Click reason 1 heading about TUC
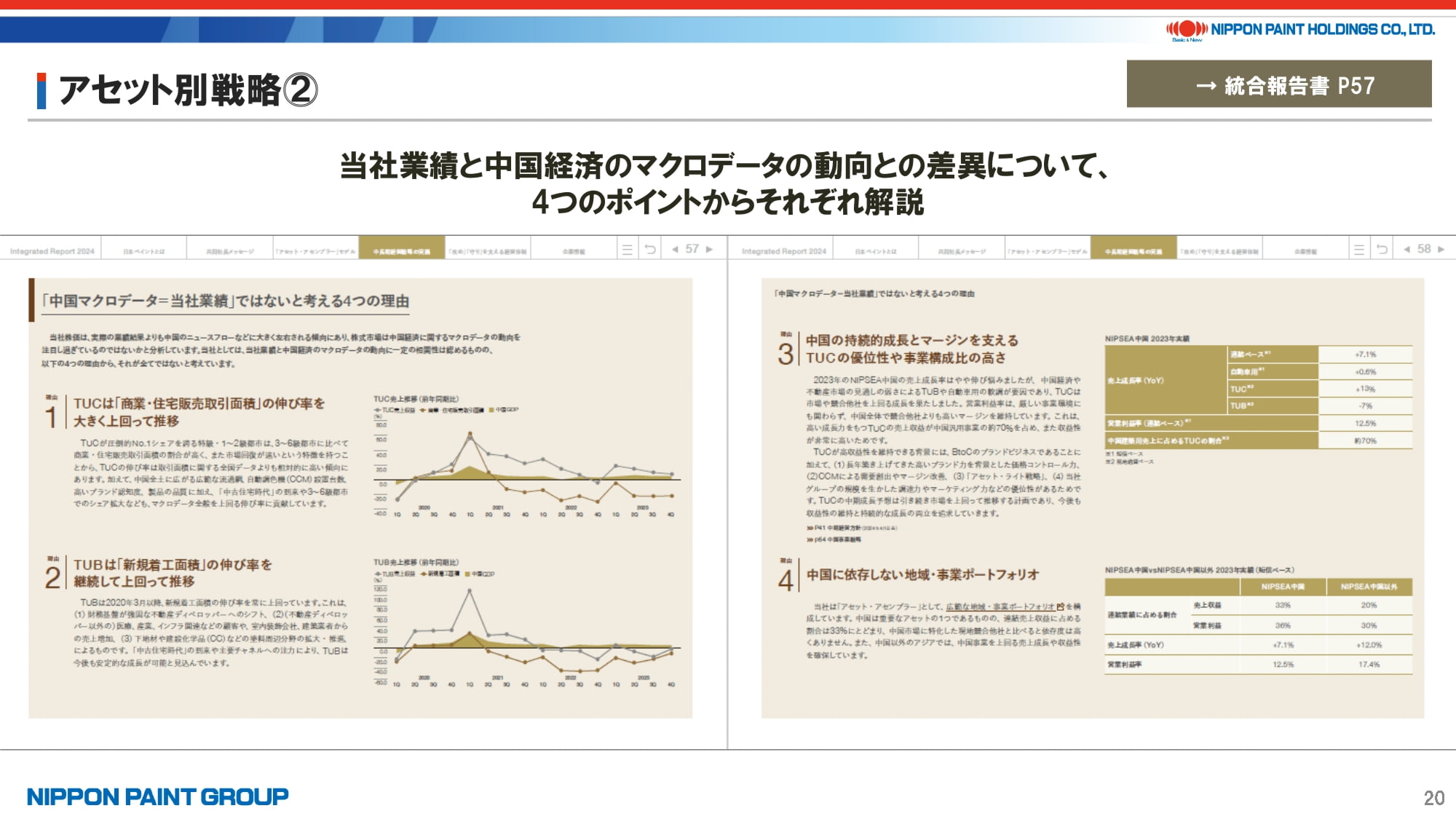Screen dimensions: 1456x819 (x=199, y=412)
